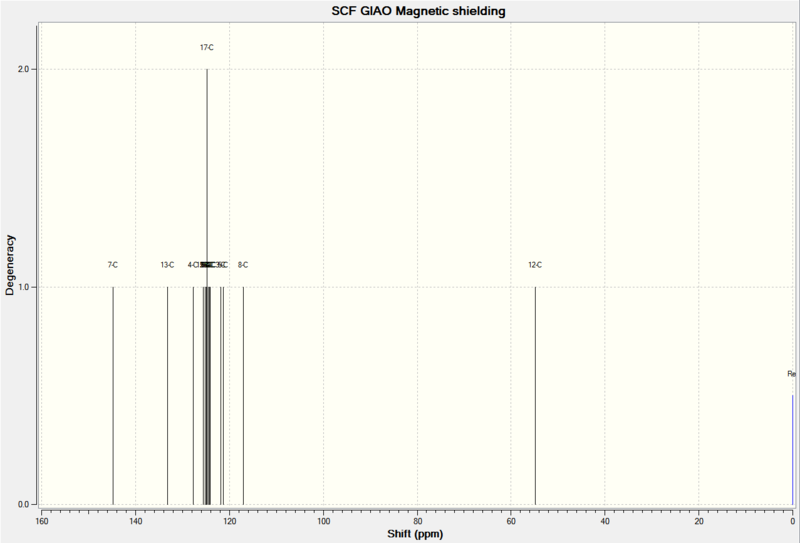Select the 13-C peak label
Image resolution: width=800 pixels, height=543 pixels.
tap(167, 265)
